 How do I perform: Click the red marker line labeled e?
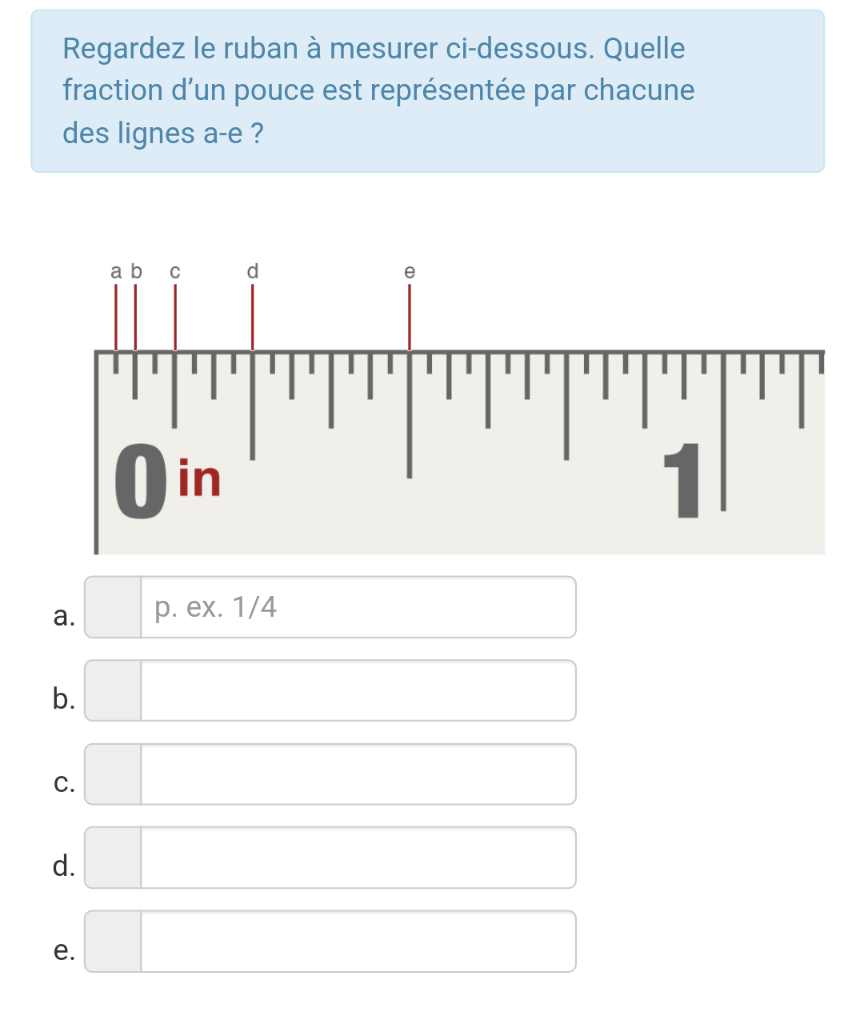point(409,316)
